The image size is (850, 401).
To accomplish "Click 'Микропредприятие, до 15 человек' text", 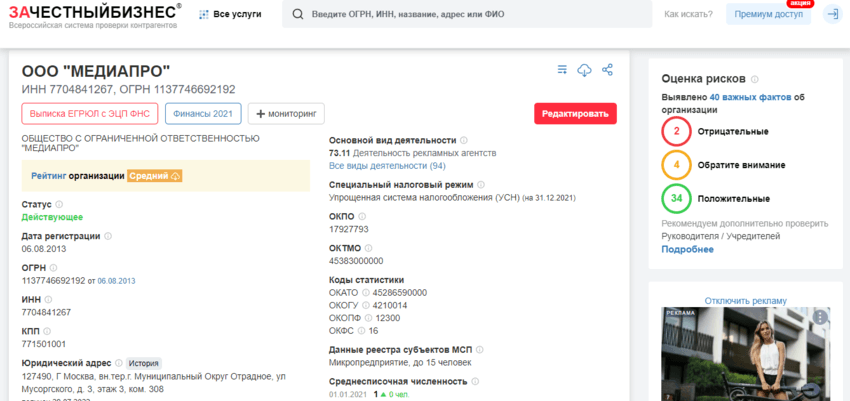I will tap(400, 363).
